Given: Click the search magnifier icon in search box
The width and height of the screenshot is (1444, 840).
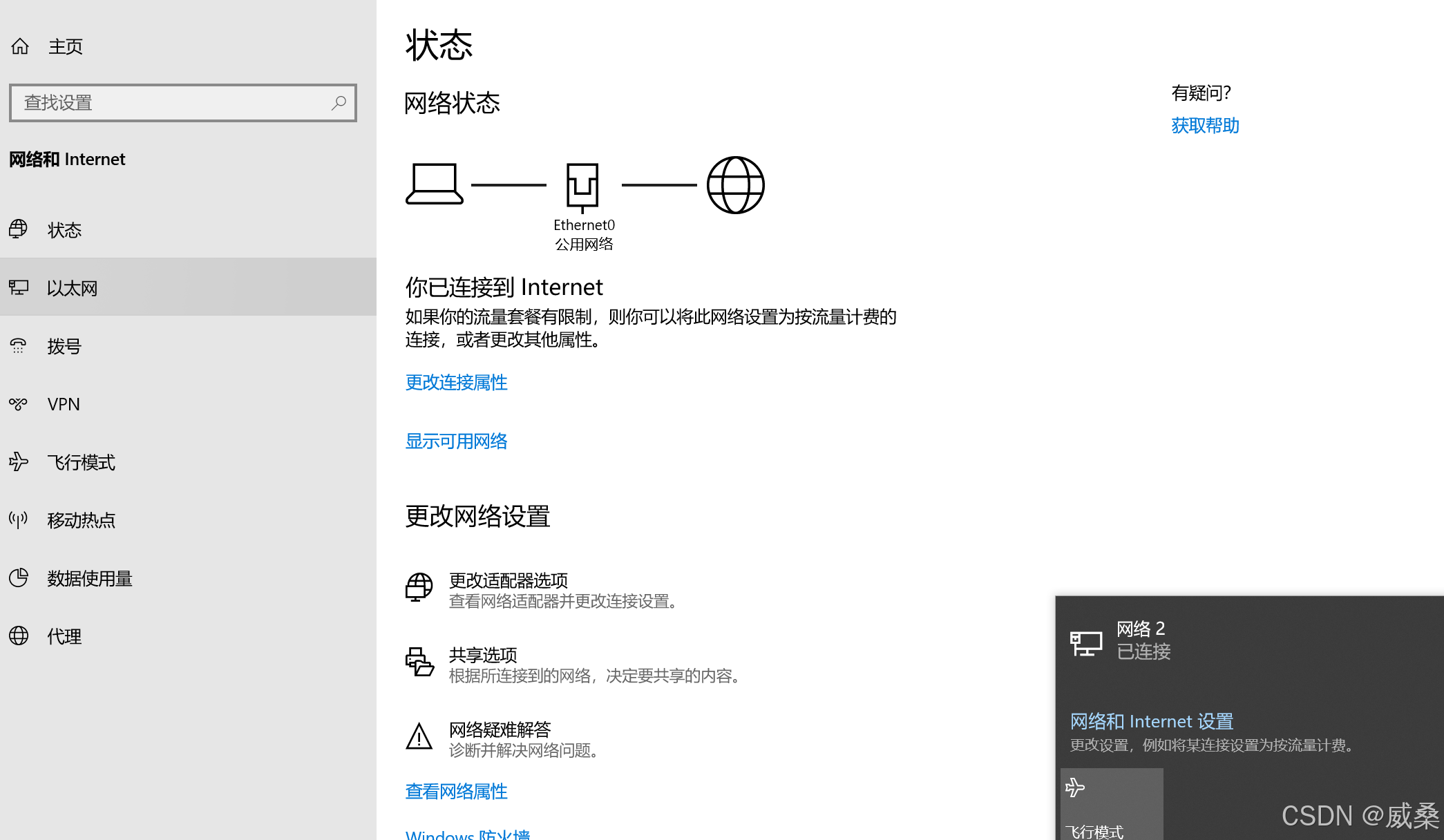Looking at the screenshot, I should [339, 103].
